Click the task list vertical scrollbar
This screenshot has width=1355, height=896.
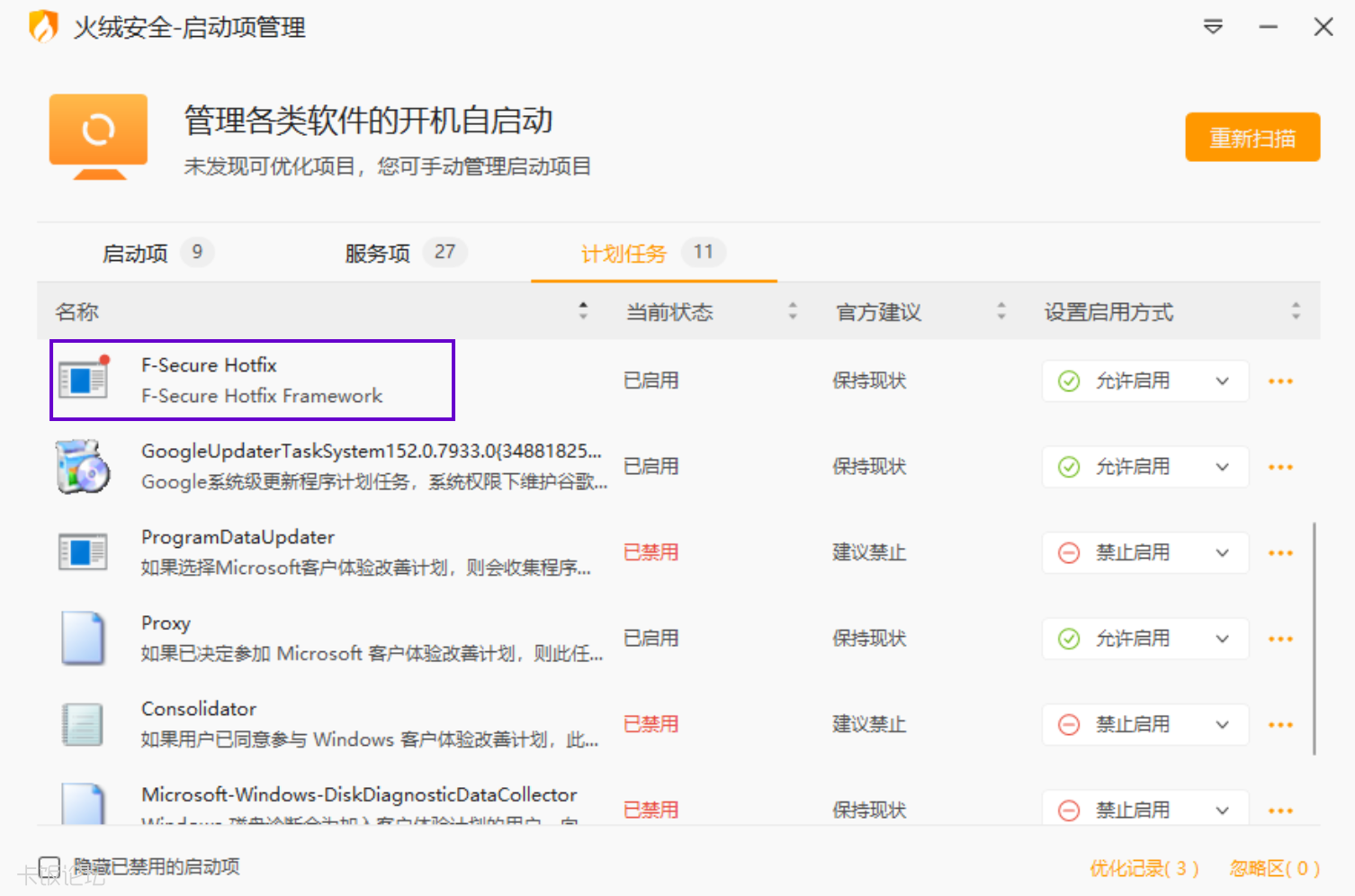pyautogui.click(x=1315, y=638)
